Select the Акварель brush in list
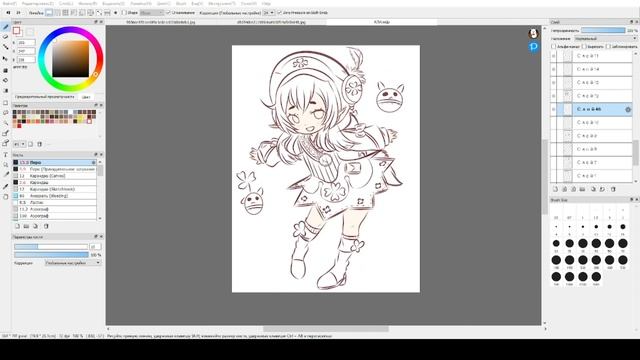The width and height of the screenshot is (640, 360). (54, 196)
